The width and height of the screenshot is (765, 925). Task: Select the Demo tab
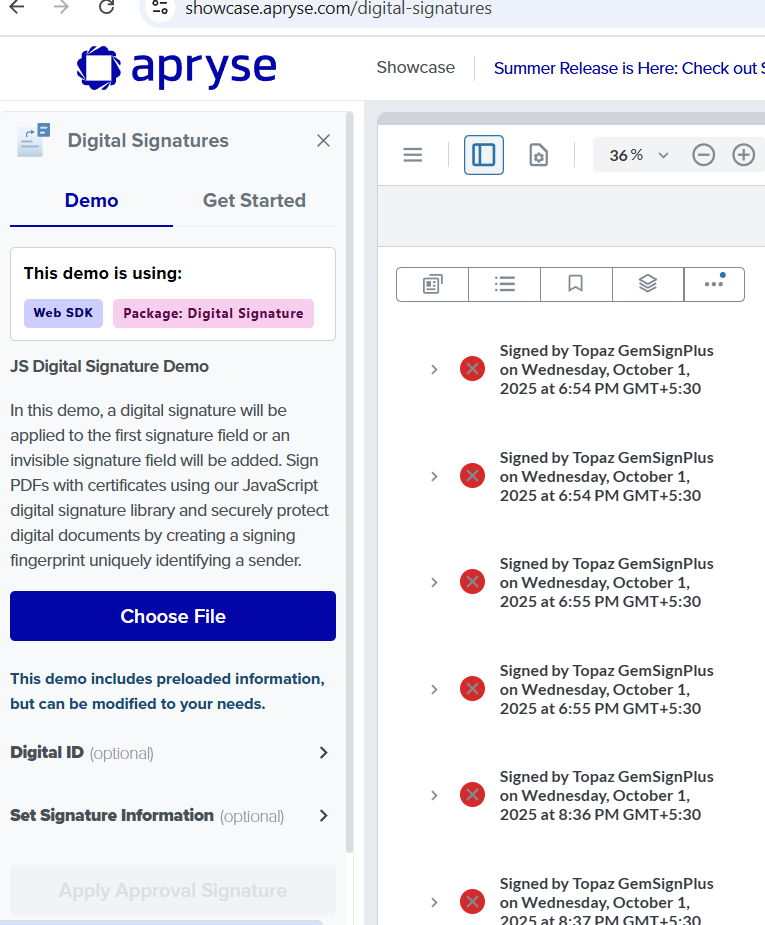click(91, 200)
